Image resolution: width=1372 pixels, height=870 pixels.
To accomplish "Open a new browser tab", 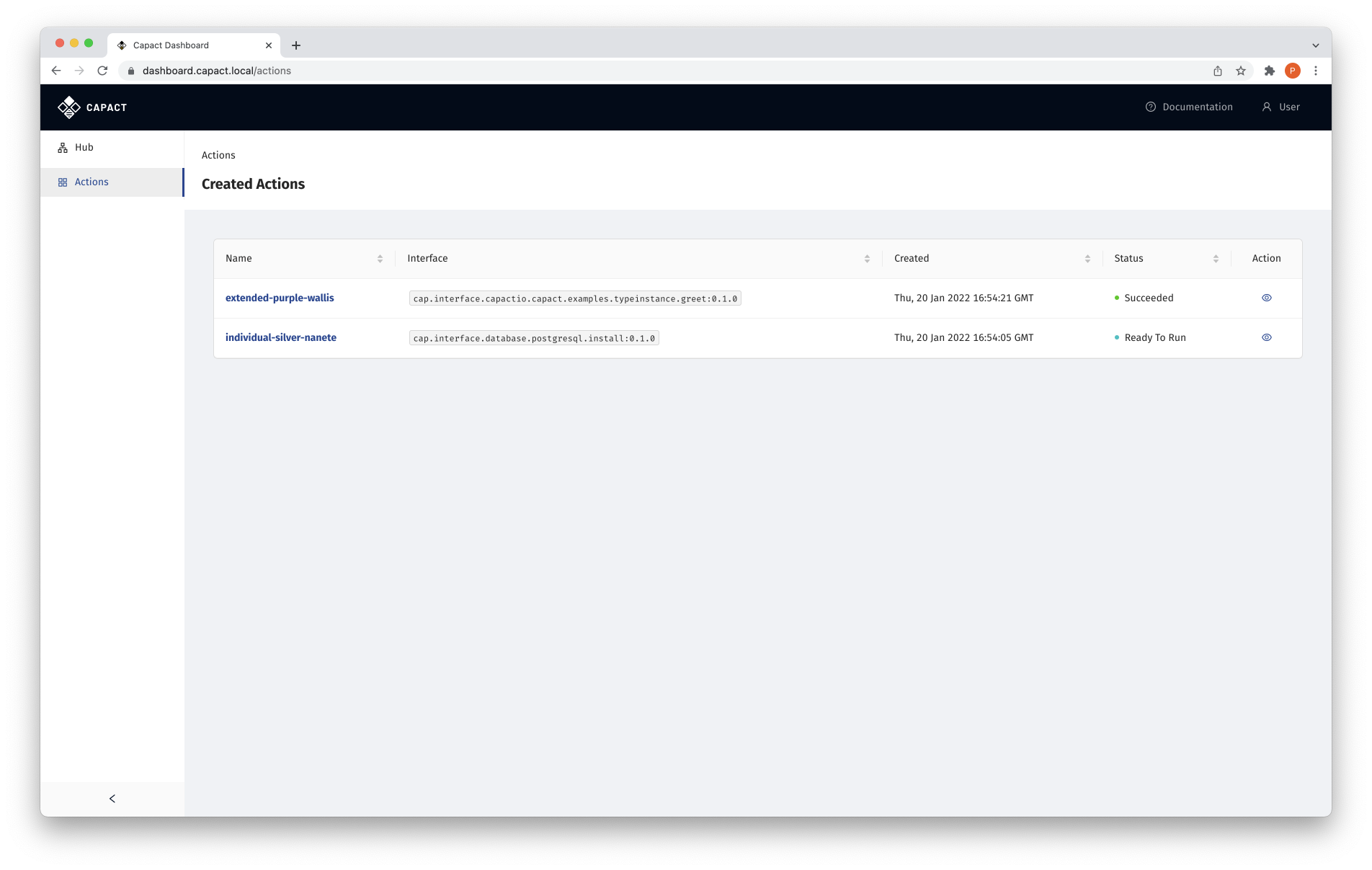I will [296, 45].
